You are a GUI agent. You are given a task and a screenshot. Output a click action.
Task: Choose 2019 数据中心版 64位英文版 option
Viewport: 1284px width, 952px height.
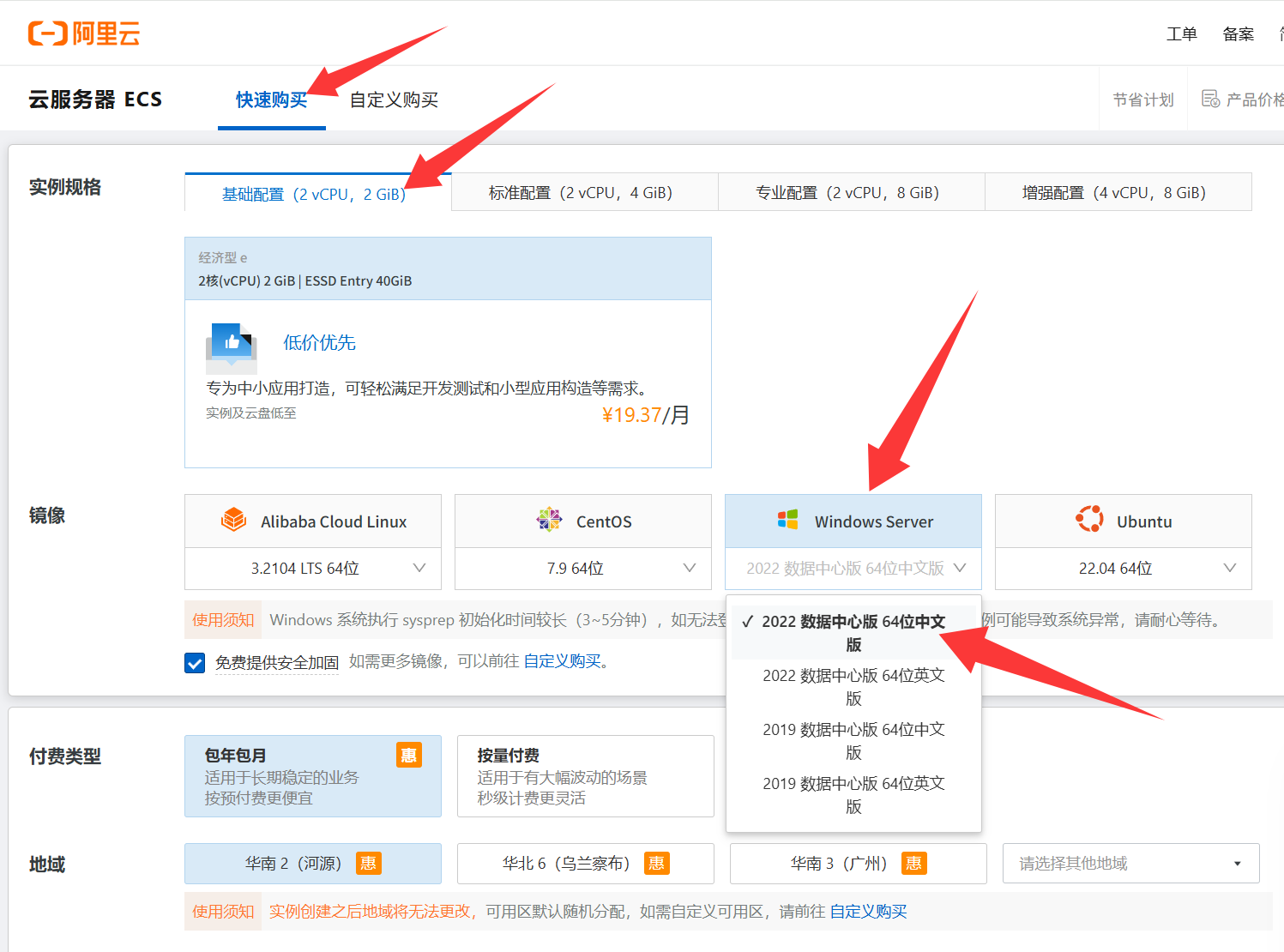853,794
